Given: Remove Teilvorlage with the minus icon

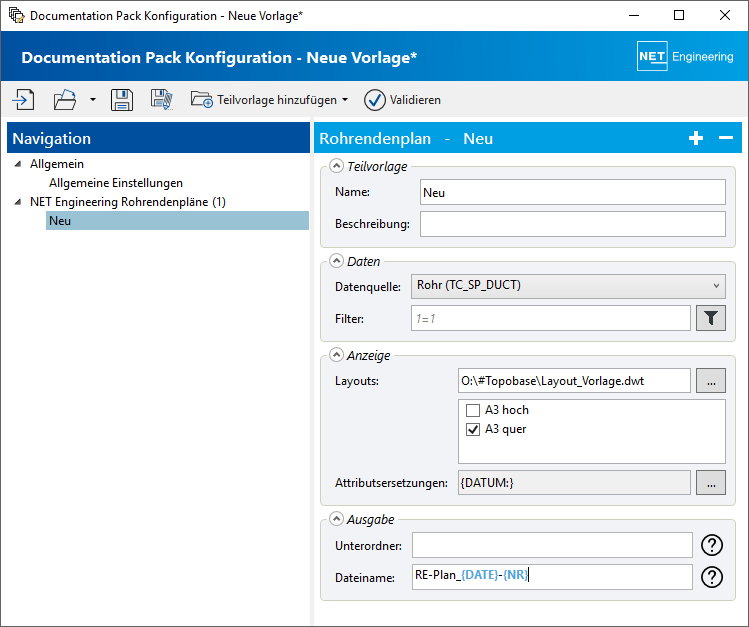Looking at the screenshot, I should [726, 138].
